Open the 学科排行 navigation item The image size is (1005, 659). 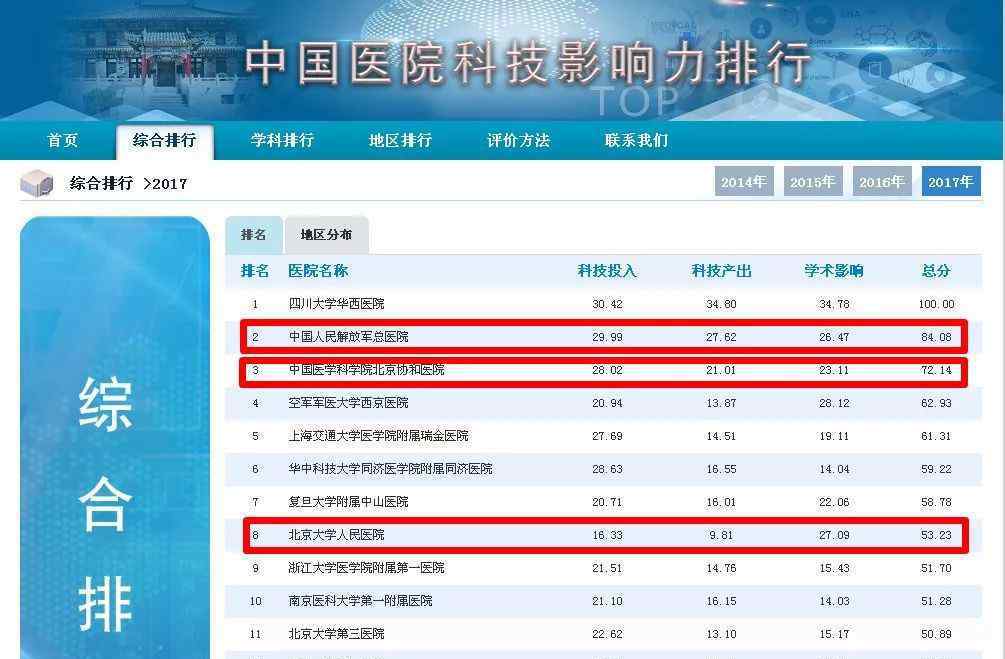click(283, 140)
